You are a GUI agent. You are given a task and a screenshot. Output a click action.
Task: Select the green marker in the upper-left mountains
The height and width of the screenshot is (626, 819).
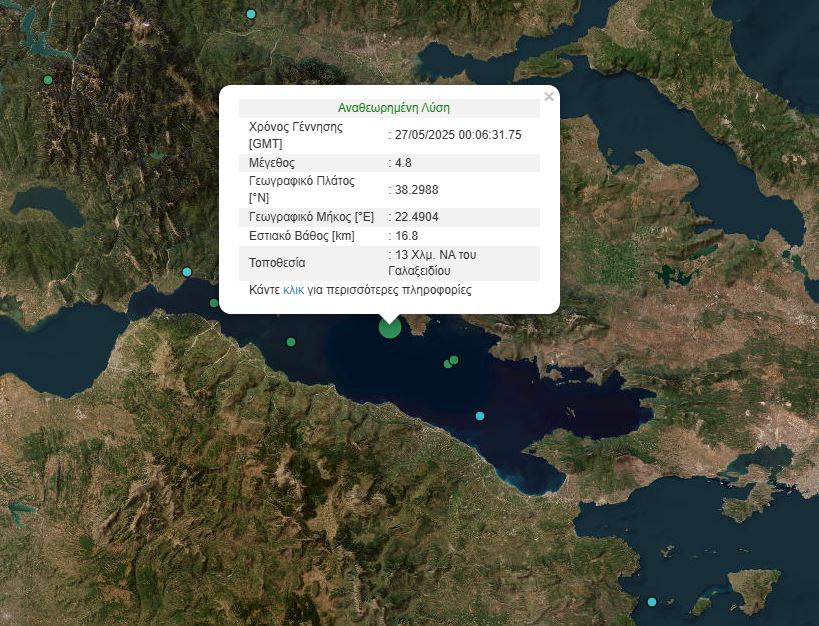tap(48, 80)
